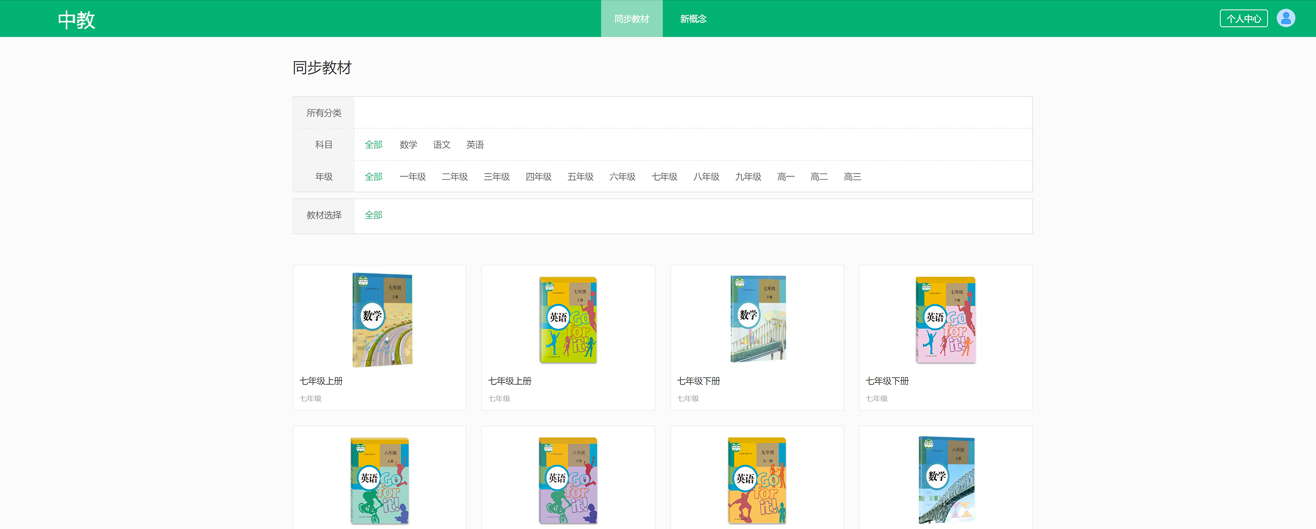Image resolution: width=1316 pixels, height=529 pixels.
Task: Open the 八年级 数学 bridge cover book
Action: (945, 481)
